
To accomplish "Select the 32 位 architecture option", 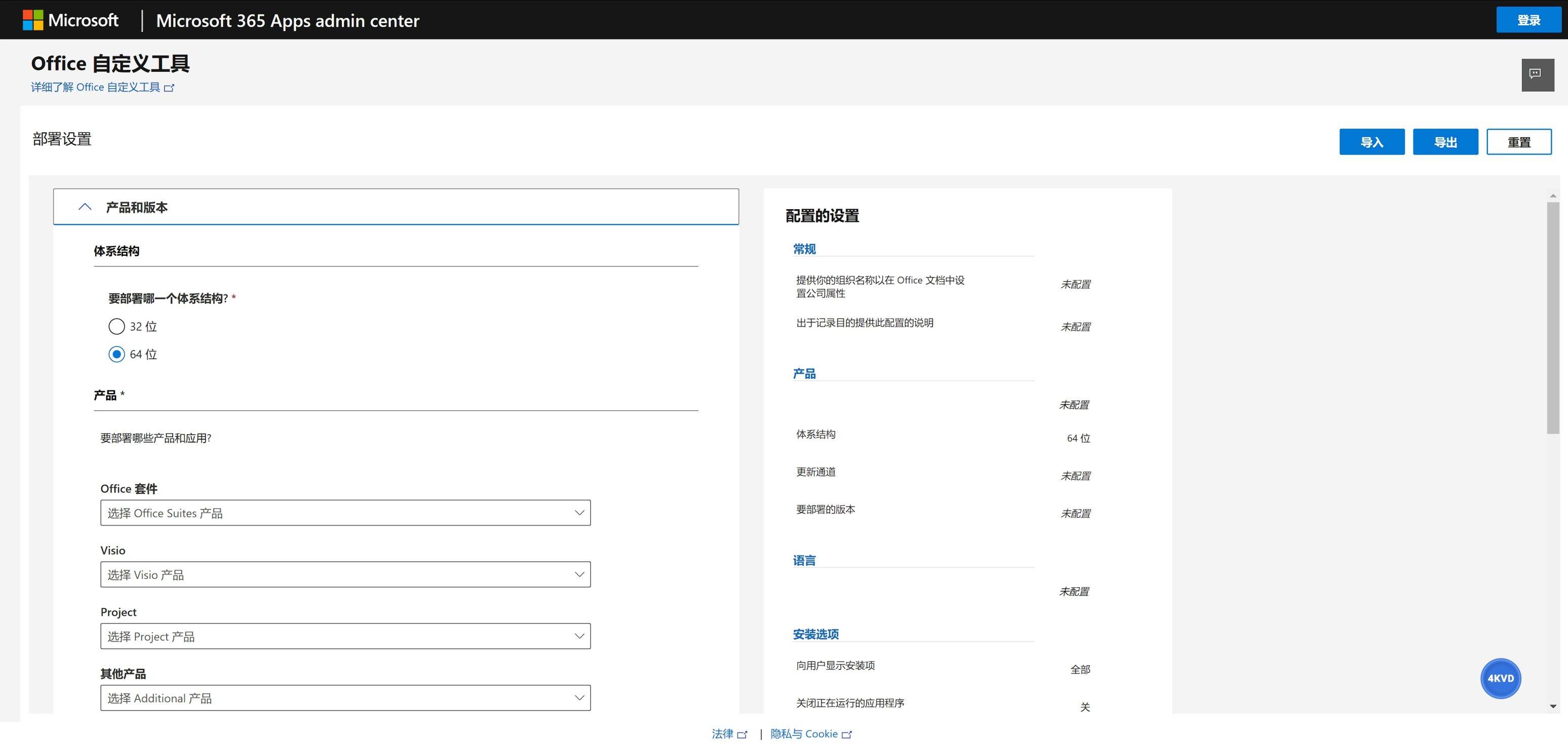I will click(116, 326).
